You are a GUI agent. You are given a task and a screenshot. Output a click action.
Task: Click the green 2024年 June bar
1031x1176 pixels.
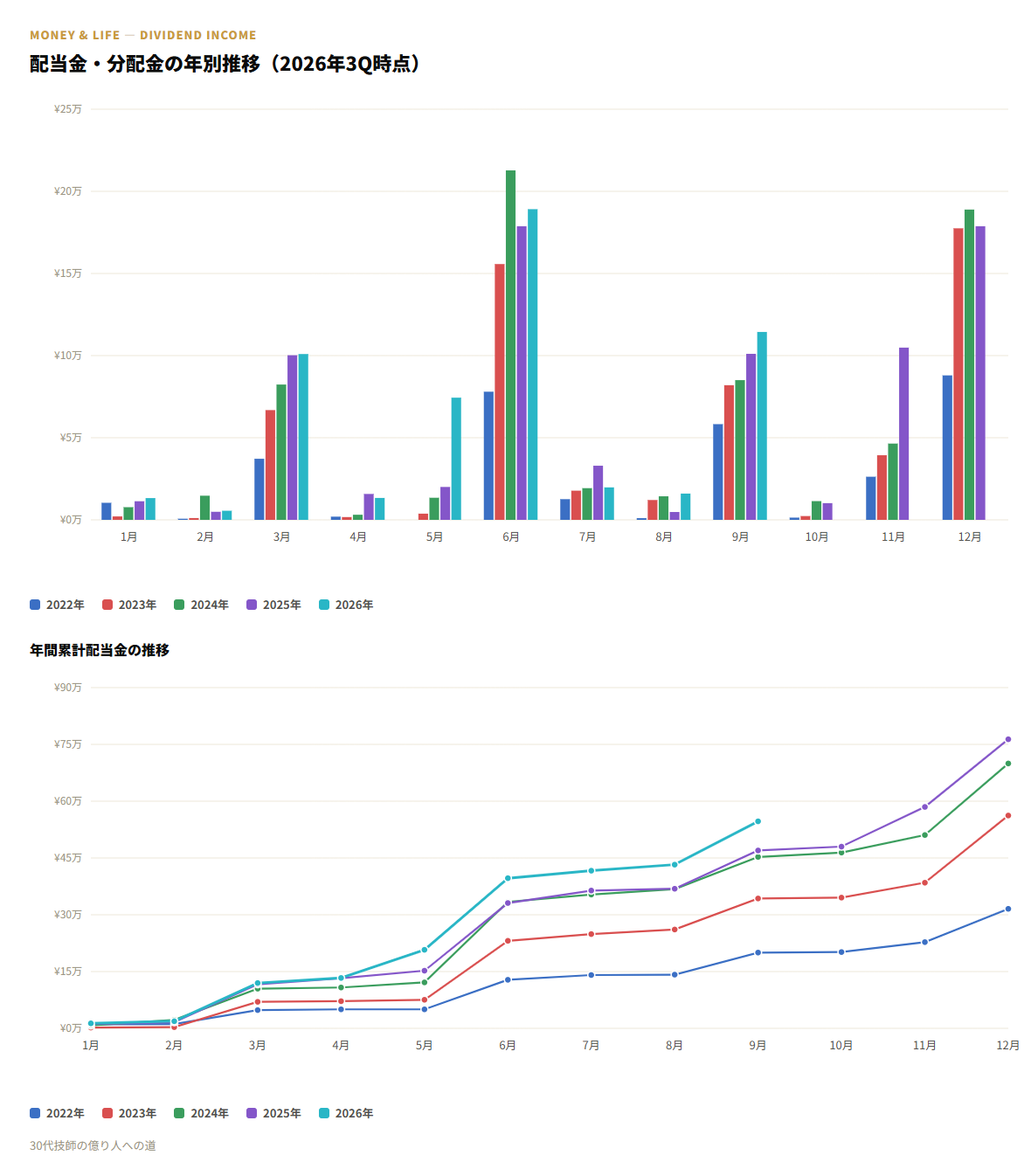click(x=510, y=345)
